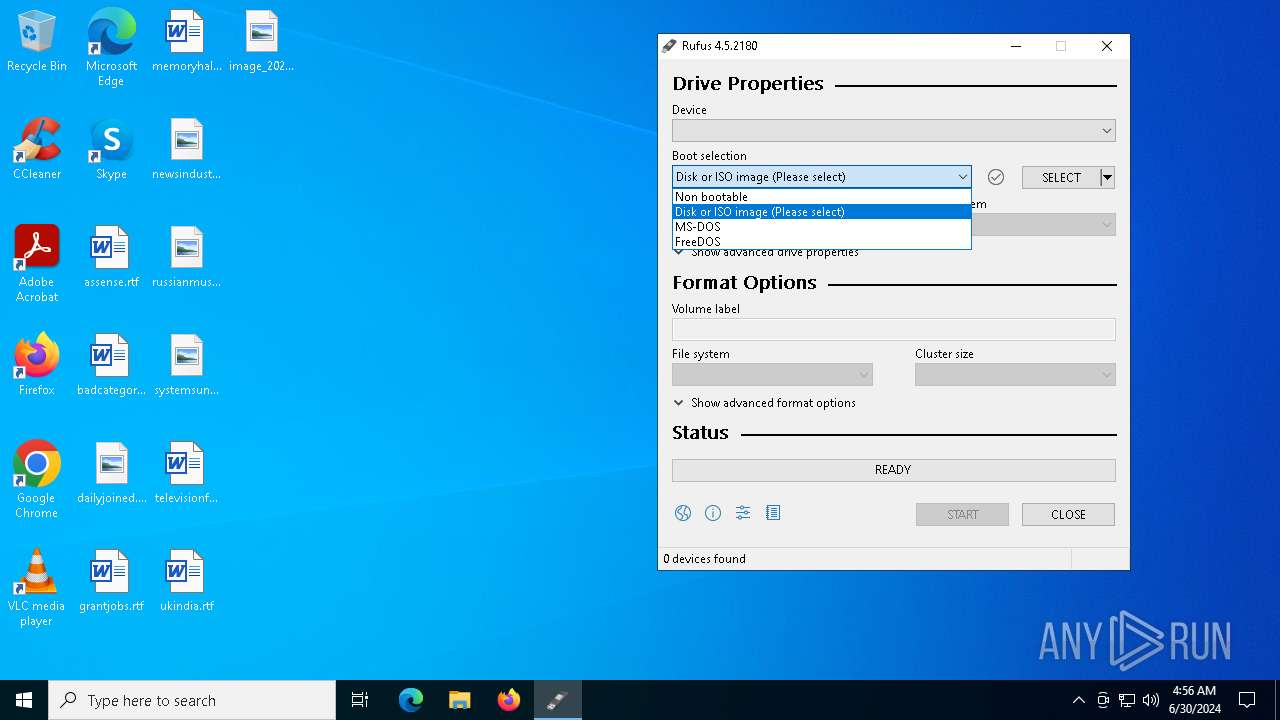Open Task View in the taskbar
Image resolution: width=1280 pixels, height=720 pixels.
(360, 700)
